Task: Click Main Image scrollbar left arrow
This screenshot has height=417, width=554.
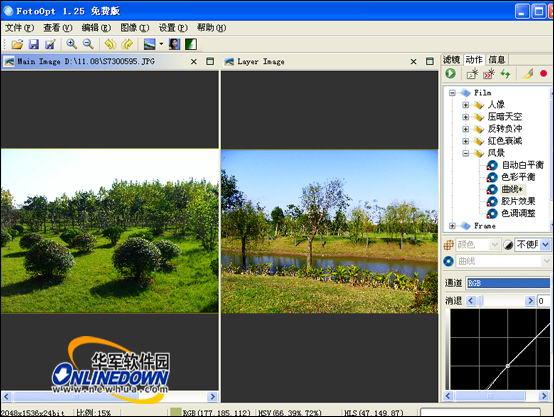Action: pyautogui.click(x=6, y=397)
